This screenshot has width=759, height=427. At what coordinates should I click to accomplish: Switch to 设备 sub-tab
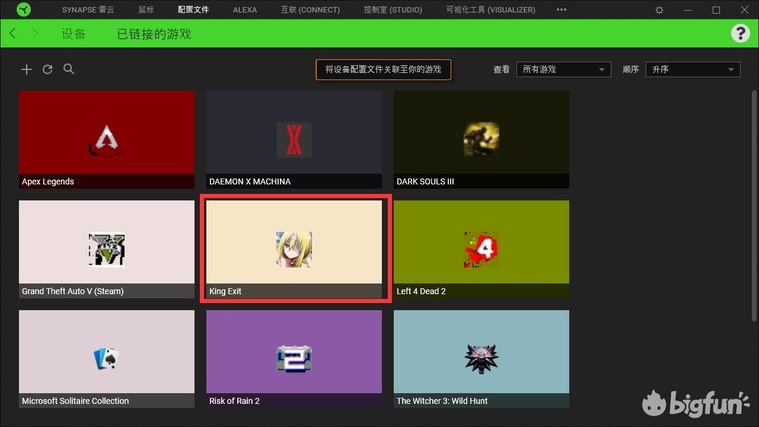tap(74, 34)
